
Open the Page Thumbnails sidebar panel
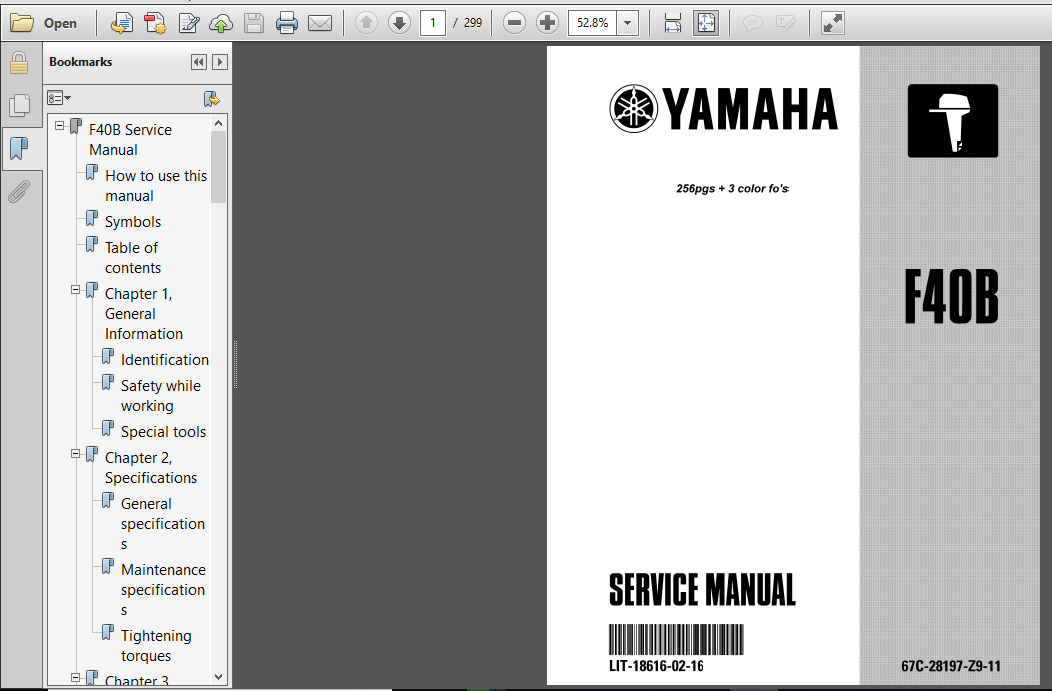19,105
